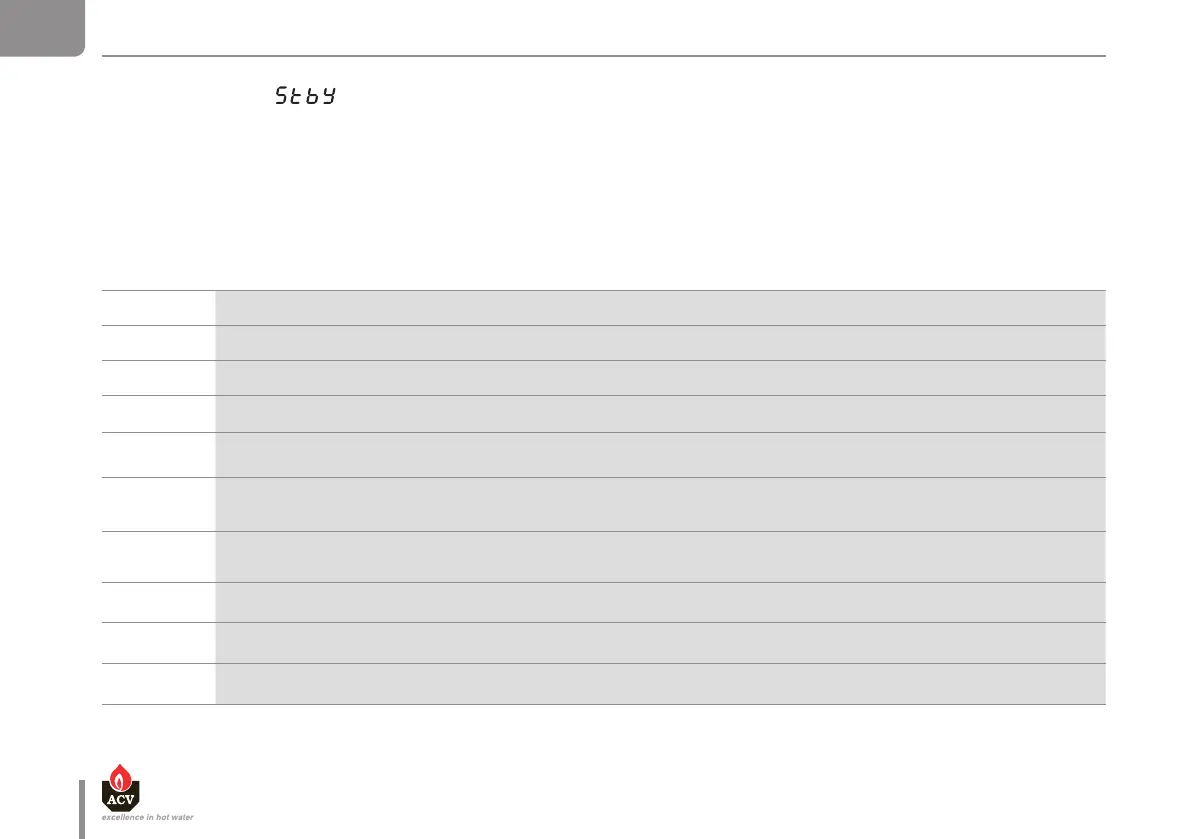Click the ACV flame logo
The image size is (1191, 839).
coord(120,785)
